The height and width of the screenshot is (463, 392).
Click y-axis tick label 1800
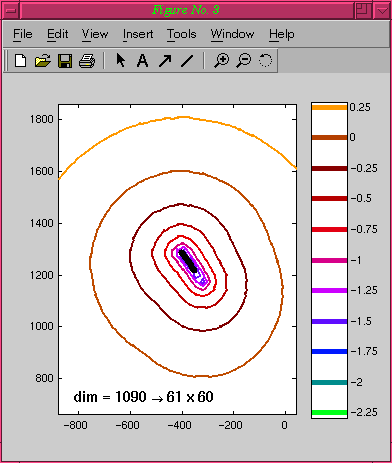(x=41, y=119)
